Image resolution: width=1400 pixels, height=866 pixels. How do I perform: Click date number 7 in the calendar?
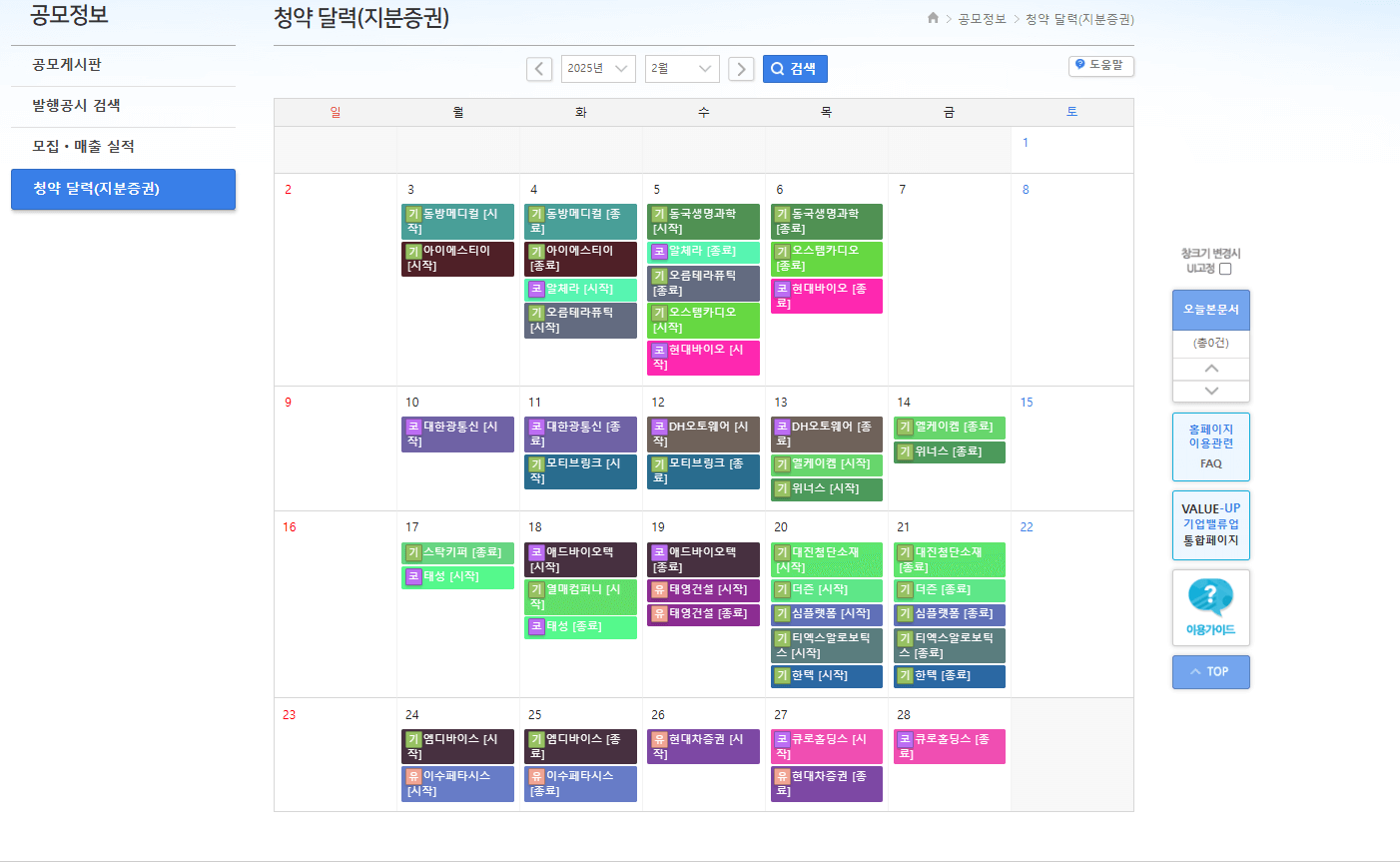[903, 190]
